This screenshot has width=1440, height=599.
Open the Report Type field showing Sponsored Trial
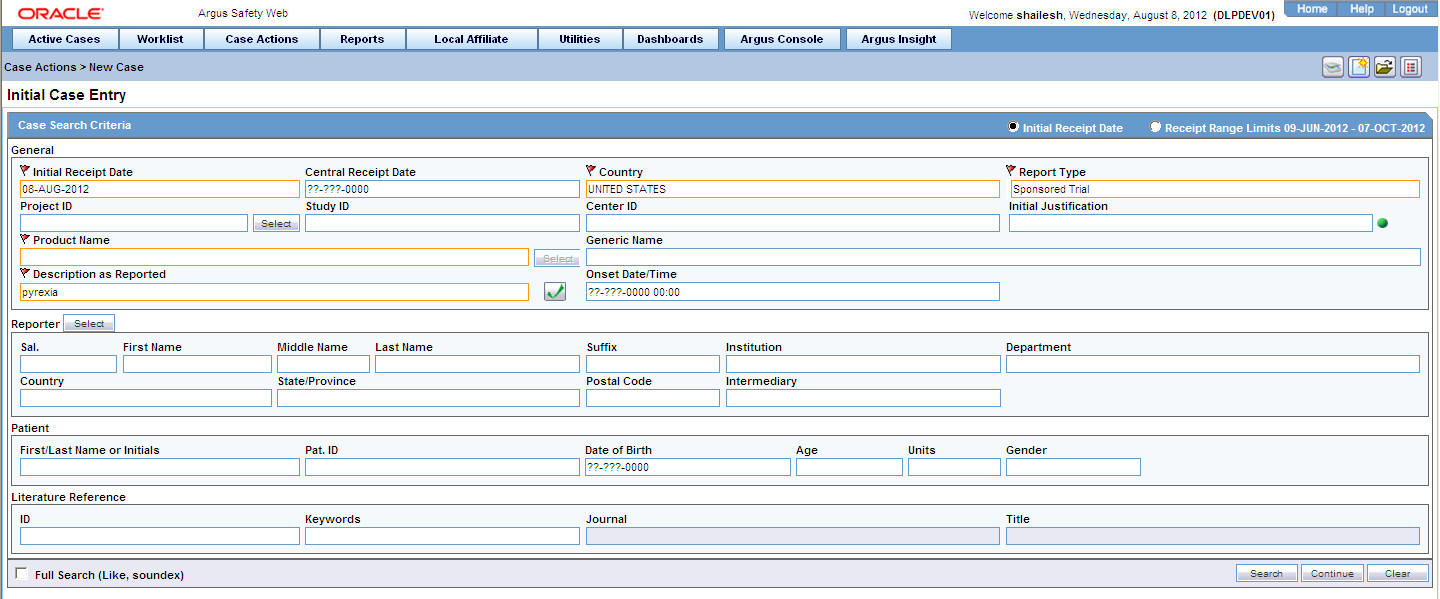1214,189
